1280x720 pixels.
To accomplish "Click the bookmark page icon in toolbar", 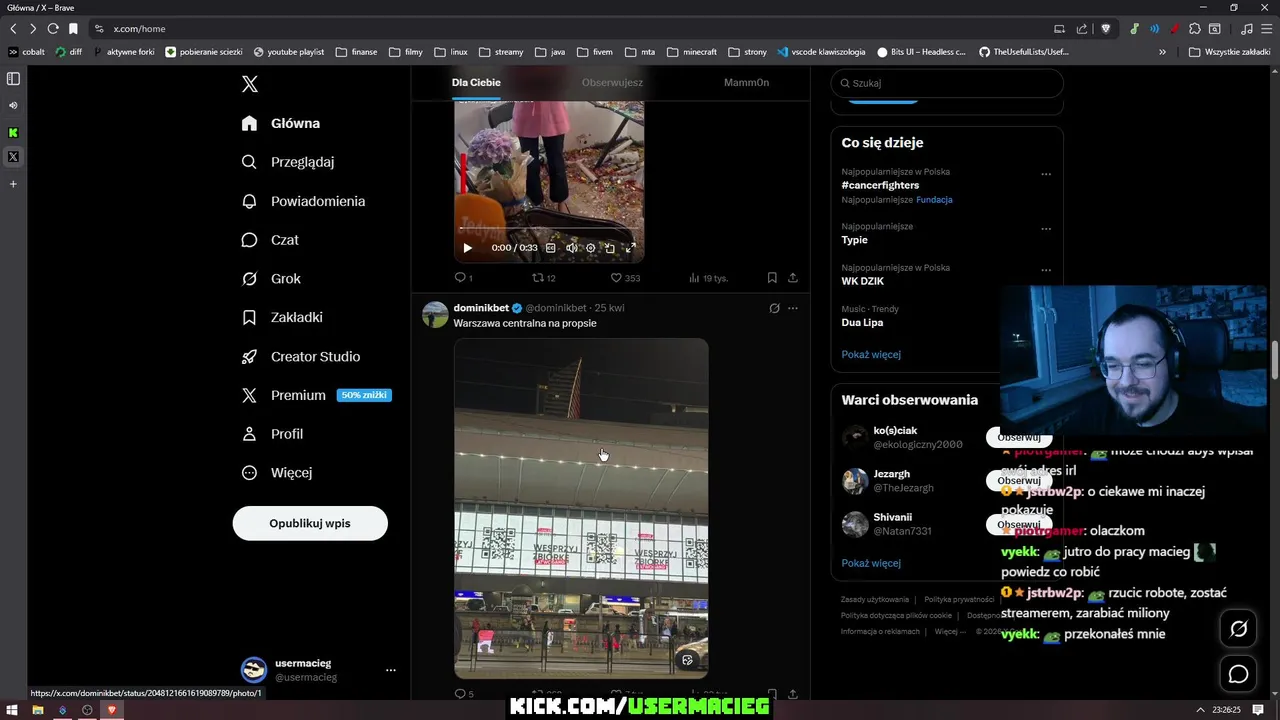I will (73, 29).
